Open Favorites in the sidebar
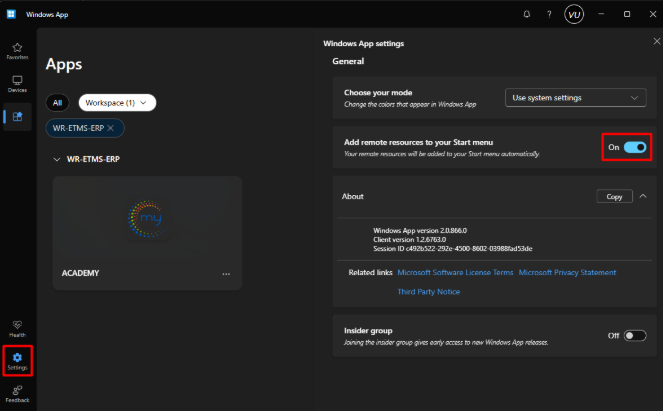 (17, 50)
